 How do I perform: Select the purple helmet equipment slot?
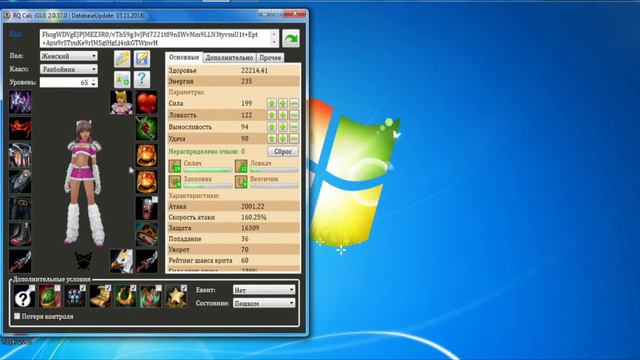click(20, 102)
